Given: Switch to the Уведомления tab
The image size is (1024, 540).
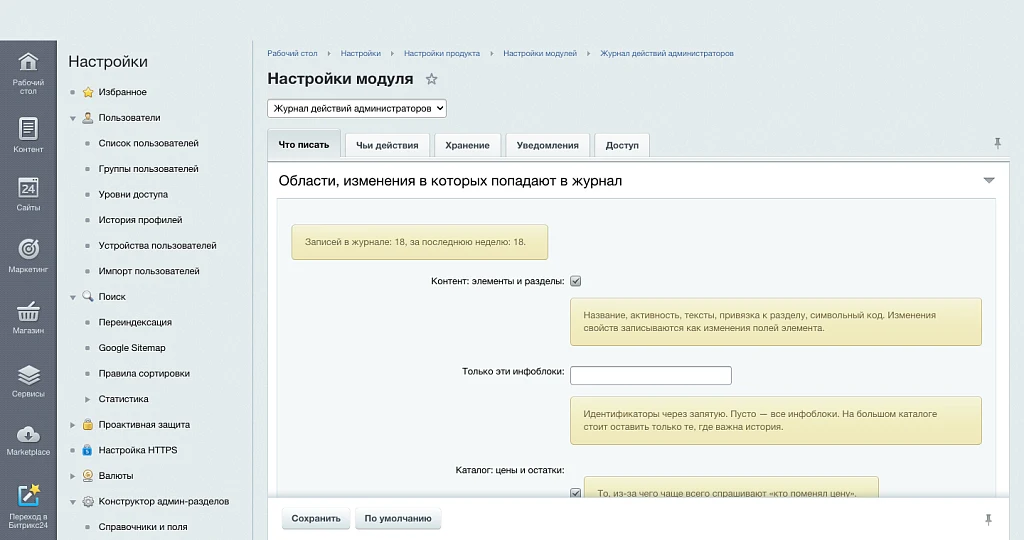Looking at the screenshot, I should [547, 146].
